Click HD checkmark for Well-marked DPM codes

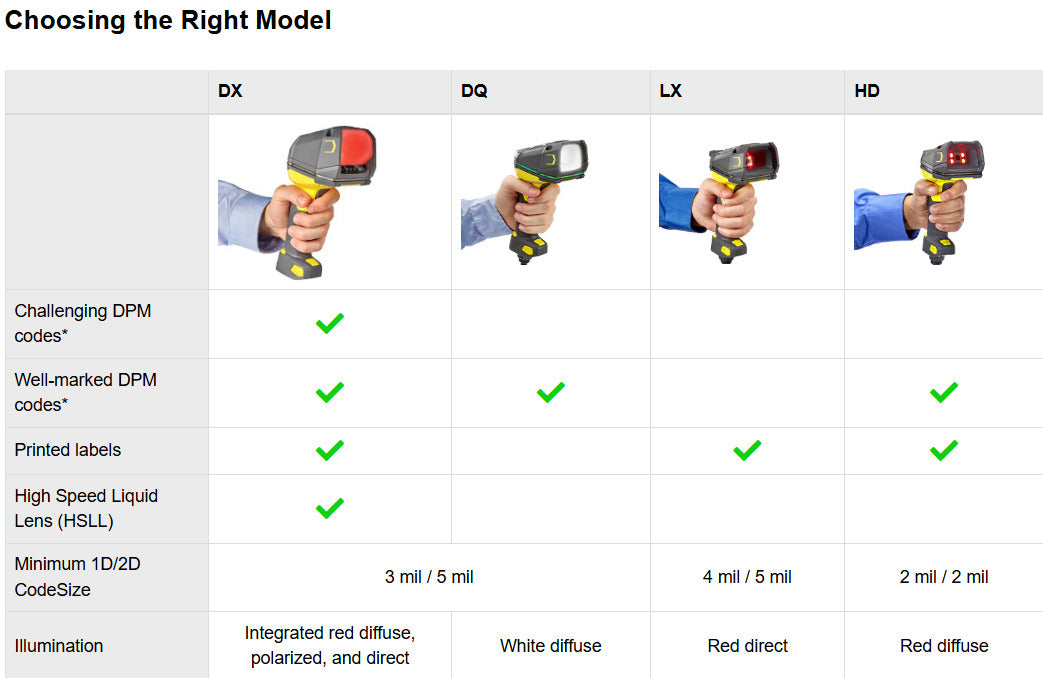pyautogui.click(x=943, y=392)
